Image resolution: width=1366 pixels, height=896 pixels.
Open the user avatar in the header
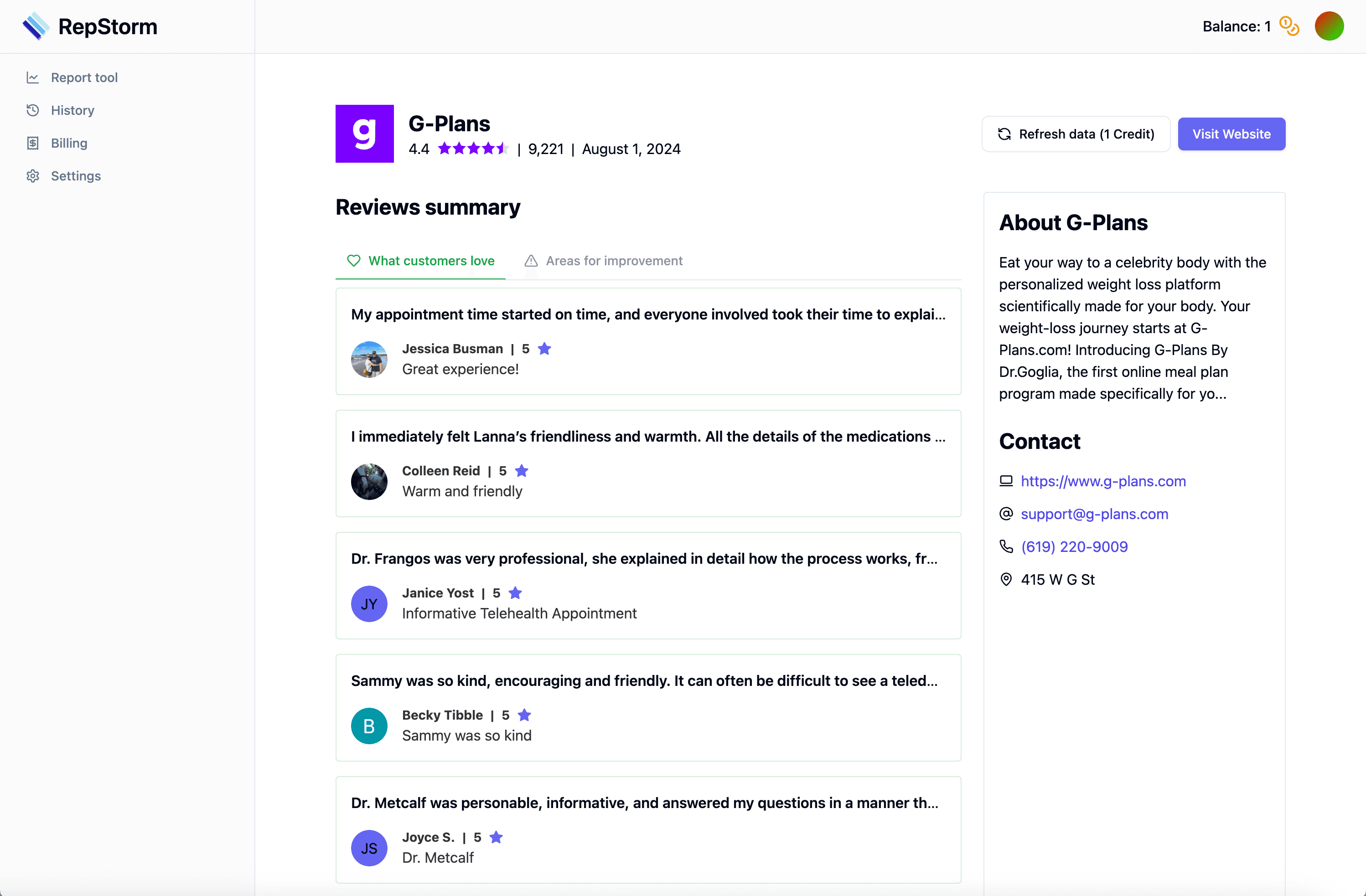pos(1329,26)
